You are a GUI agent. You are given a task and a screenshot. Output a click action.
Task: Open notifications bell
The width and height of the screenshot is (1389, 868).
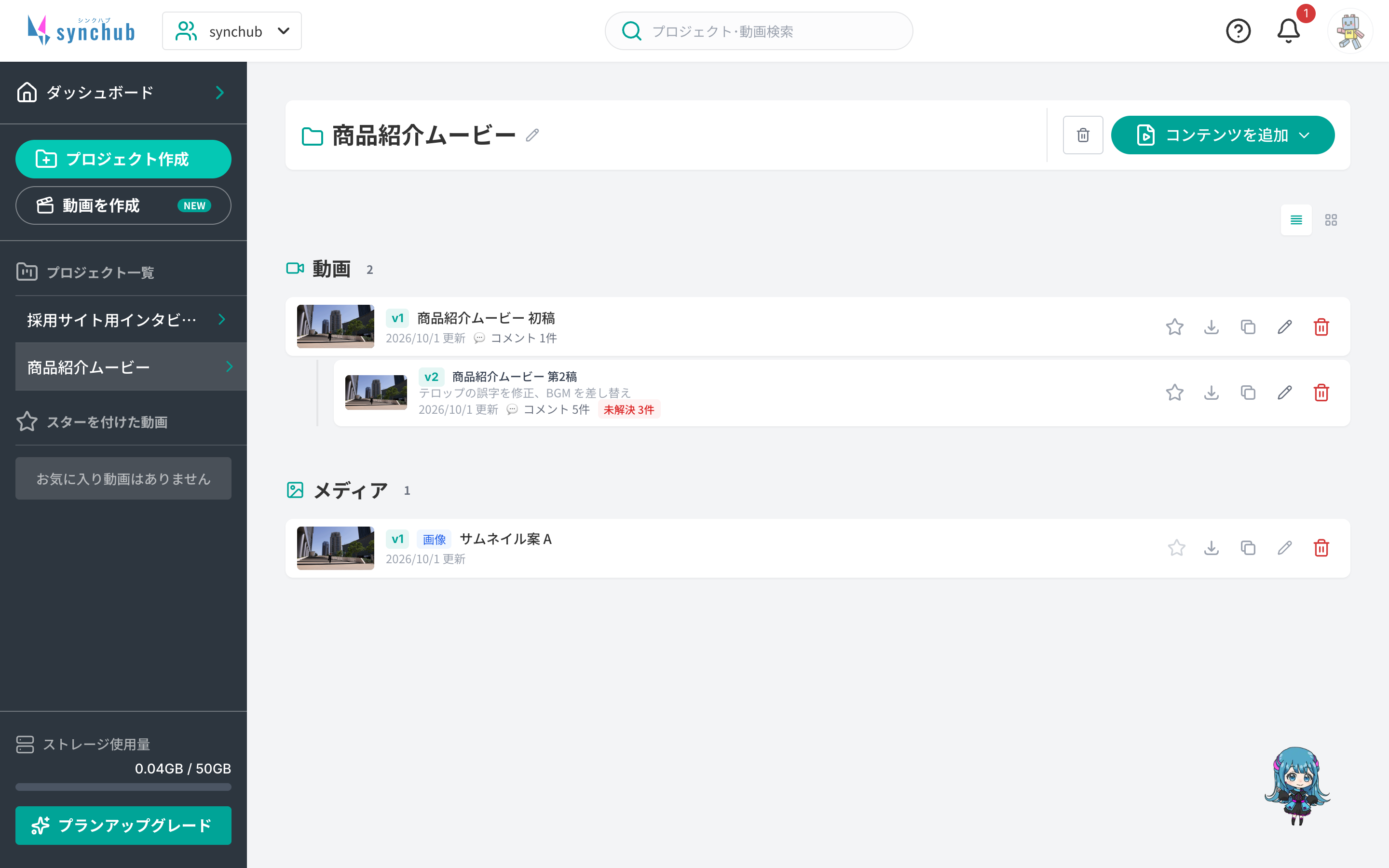click(x=1288, y=31)
